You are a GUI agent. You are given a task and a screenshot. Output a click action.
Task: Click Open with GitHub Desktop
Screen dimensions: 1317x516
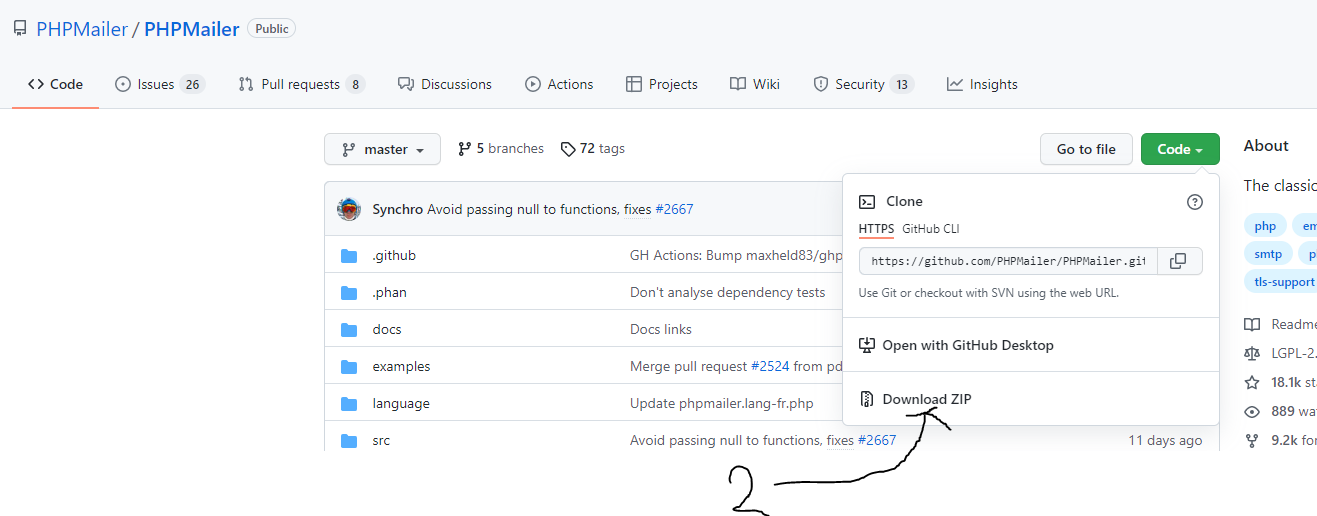tap(957, 345)
